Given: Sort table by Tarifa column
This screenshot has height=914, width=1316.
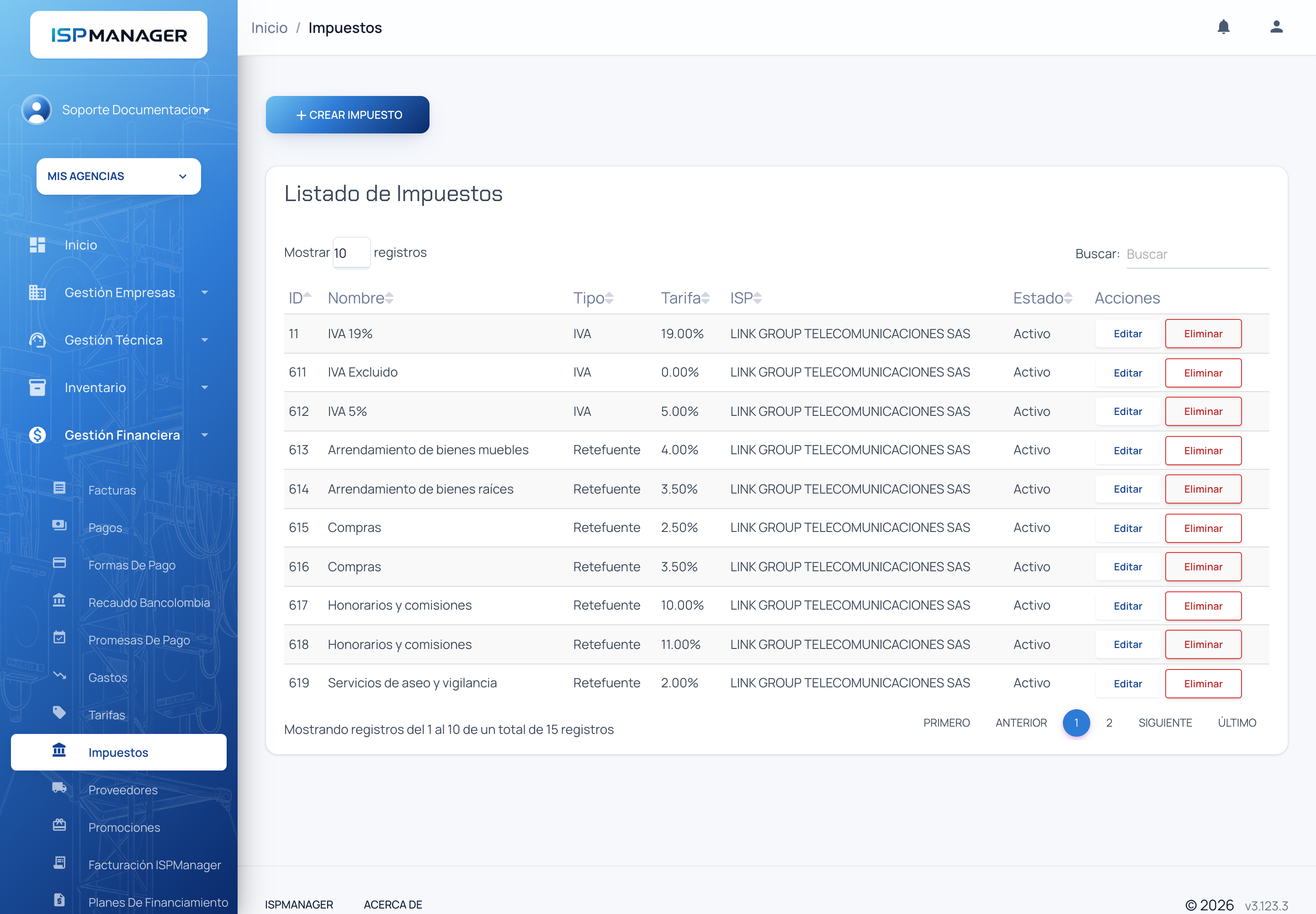Looking at the screenshot, I should [x=685, y=298].
